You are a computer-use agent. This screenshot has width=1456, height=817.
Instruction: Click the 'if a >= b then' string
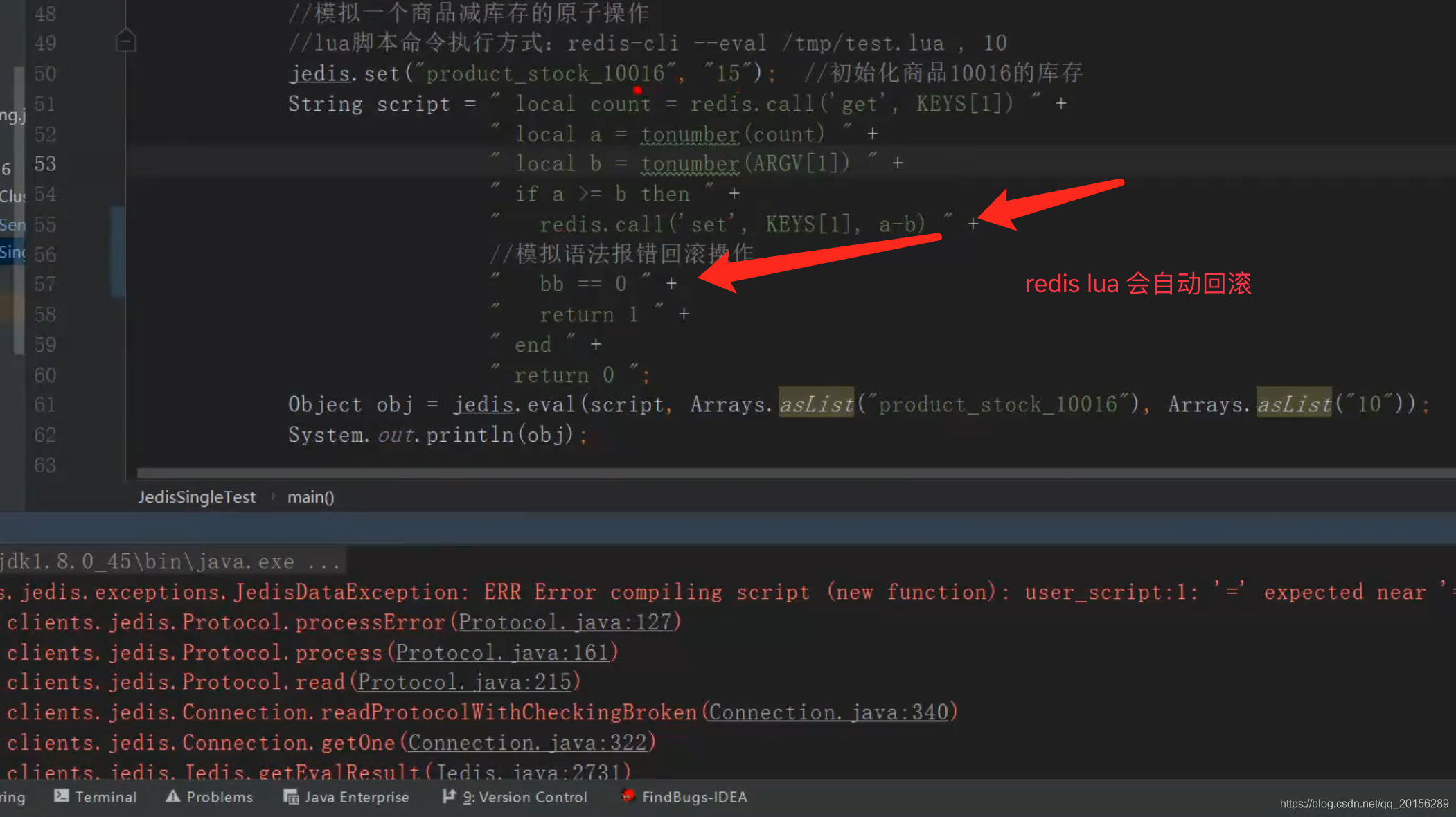tap(602, 194)
